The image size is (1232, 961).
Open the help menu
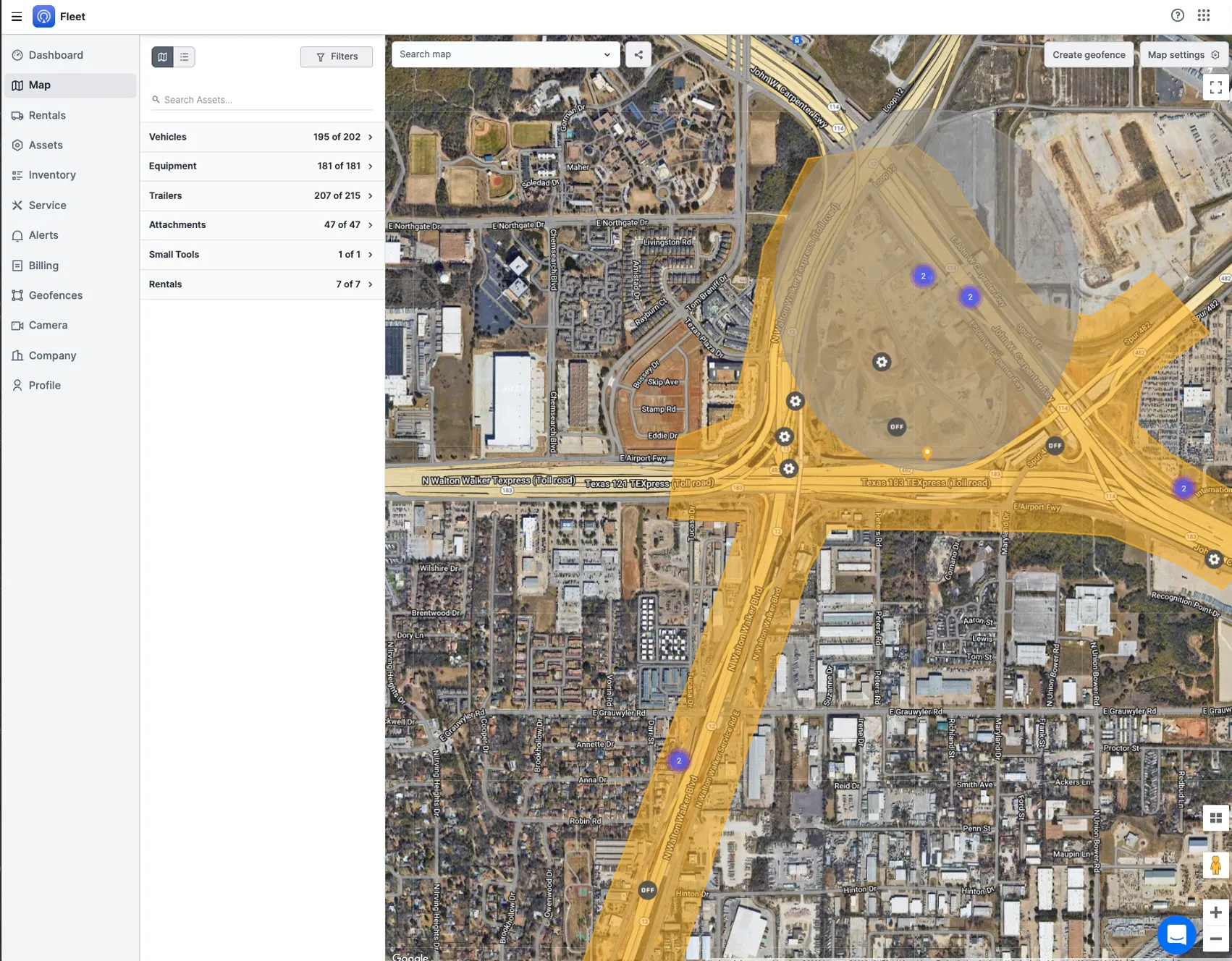[1177, 14]
